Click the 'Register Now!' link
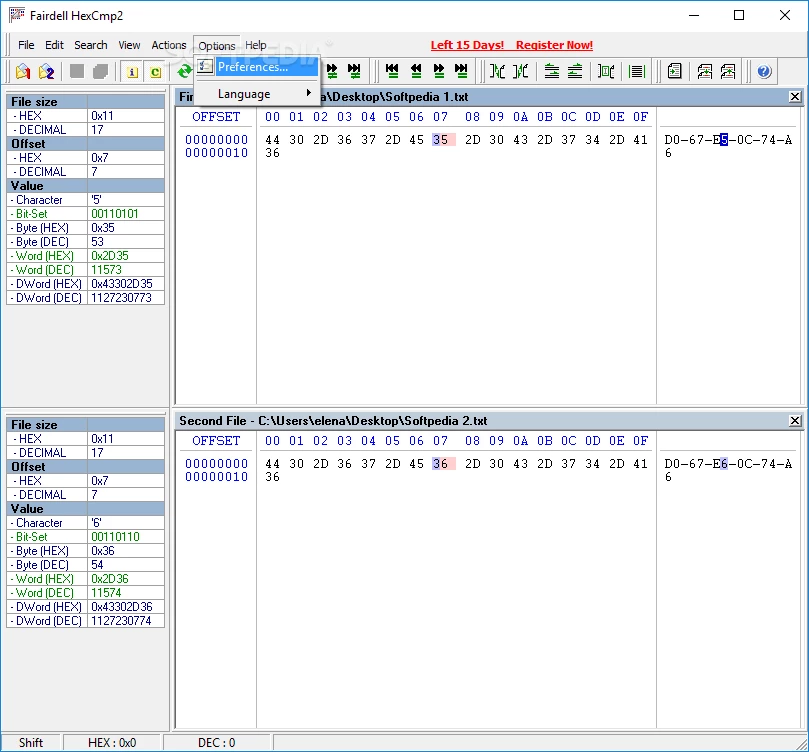Viewport: 809px width, 752px height. (554, 45)
